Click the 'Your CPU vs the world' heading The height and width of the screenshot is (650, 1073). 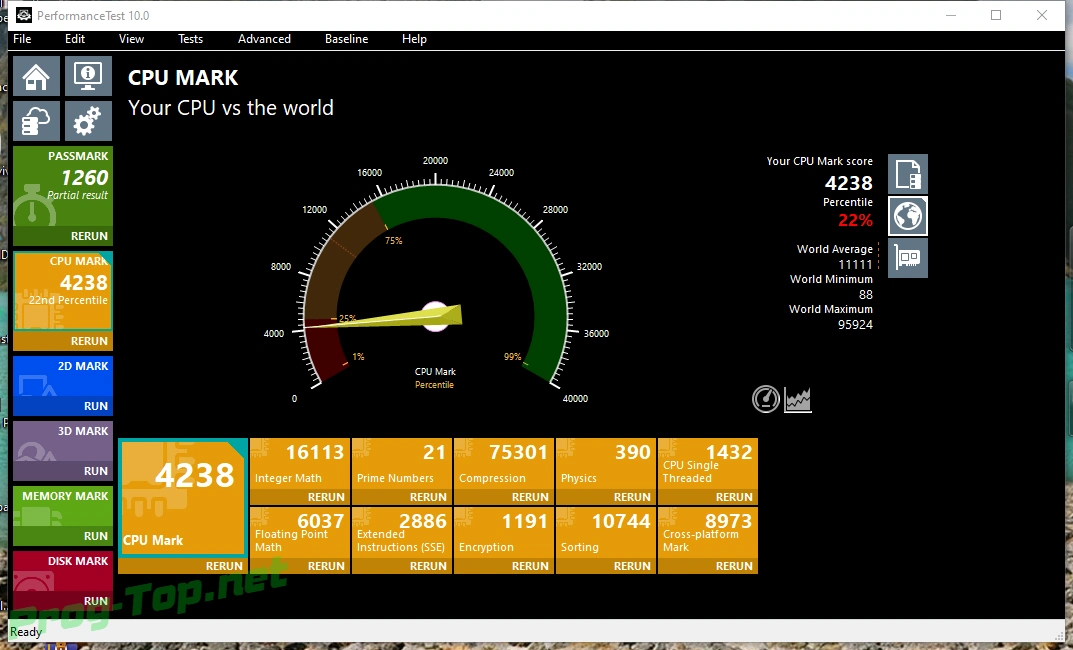(231, 108)
